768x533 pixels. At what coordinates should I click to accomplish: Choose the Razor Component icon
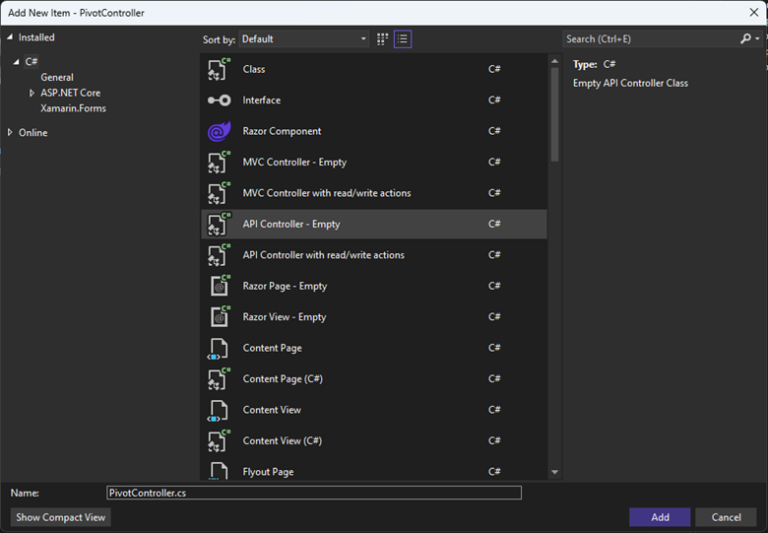point(219,131)
